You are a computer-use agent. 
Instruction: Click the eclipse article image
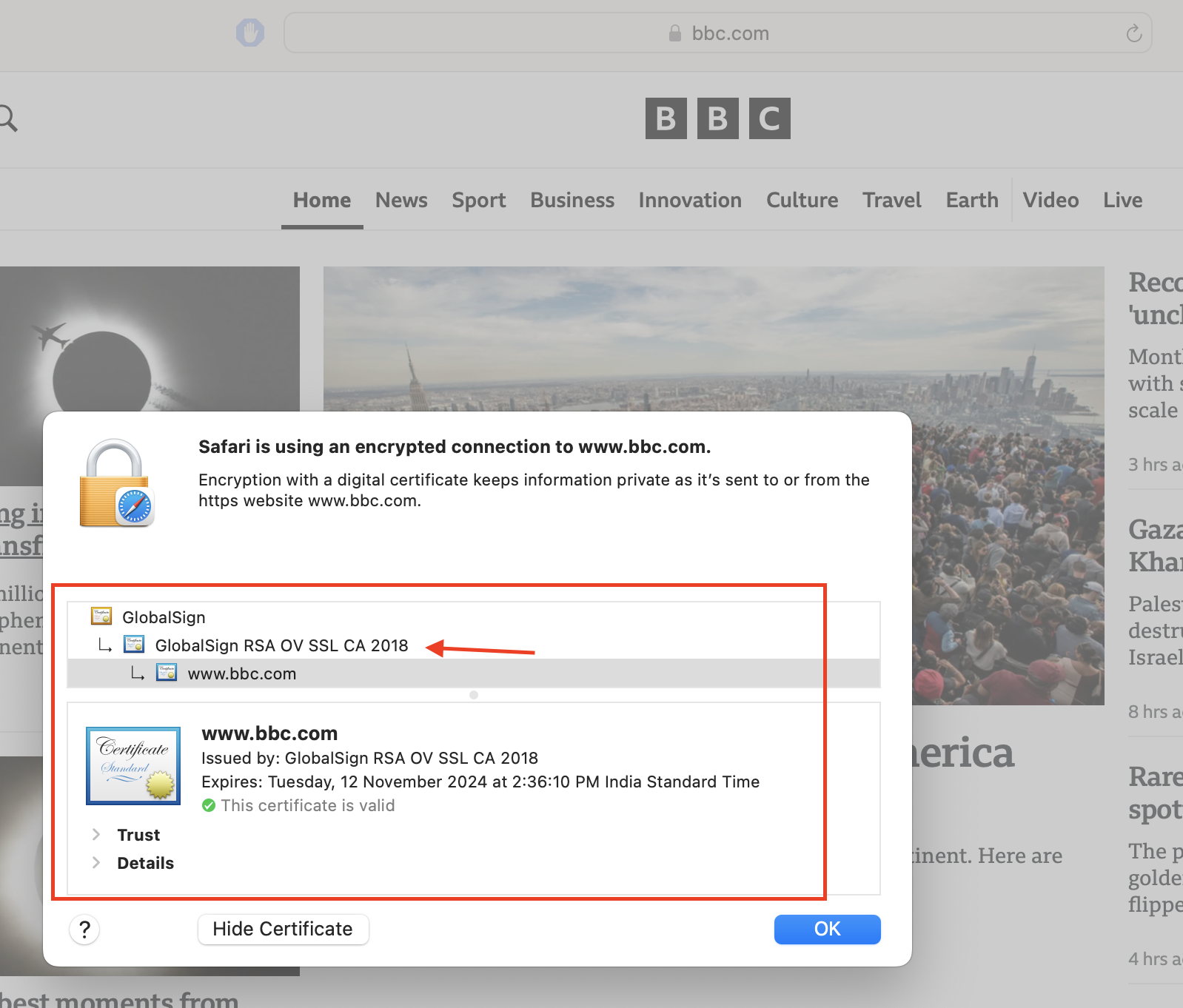click(150, 338)
